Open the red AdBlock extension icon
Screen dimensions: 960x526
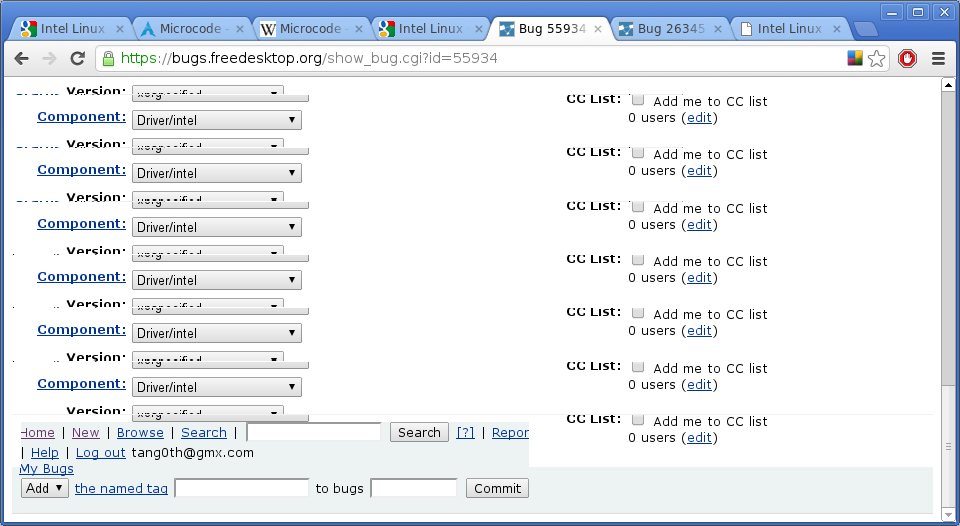tap(907, 59)
